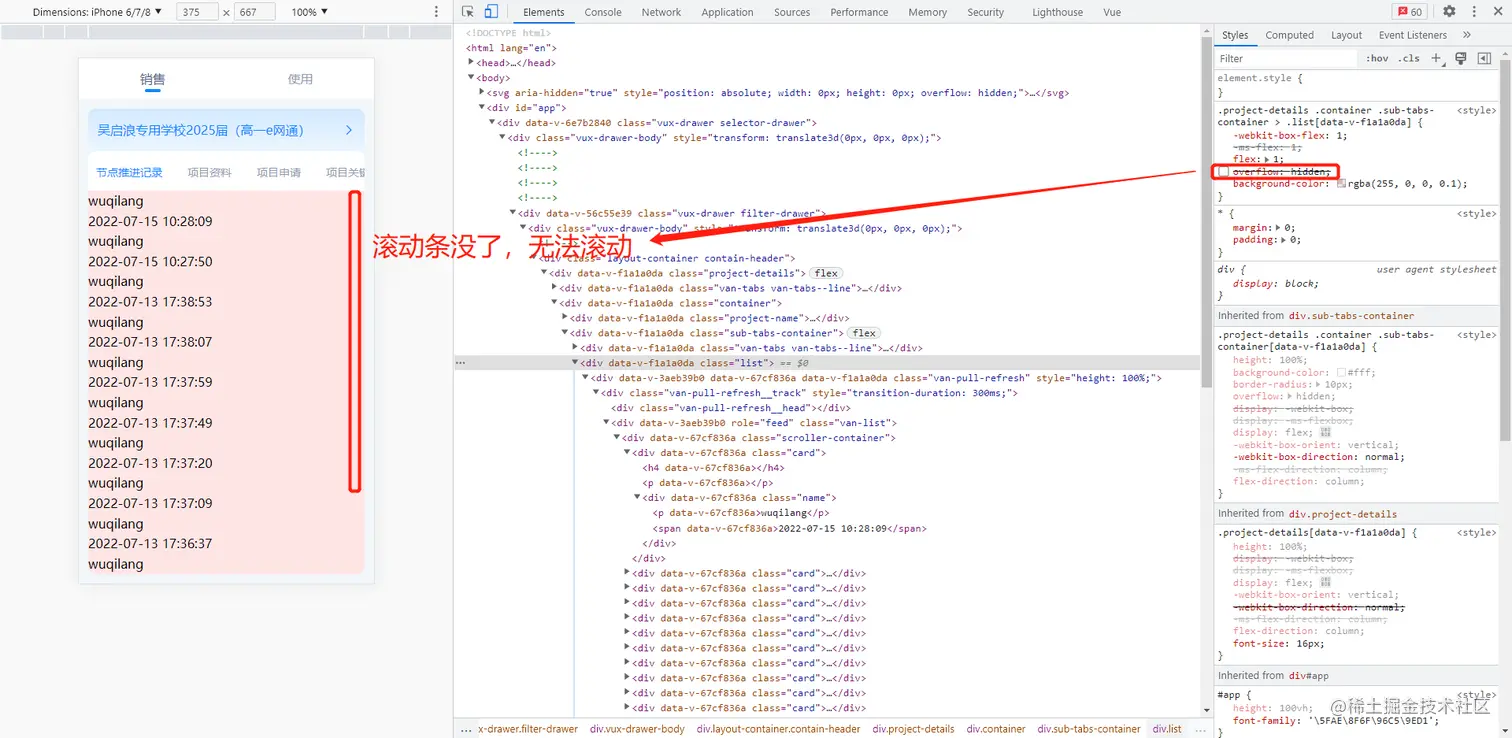Switch to the Computed styles tab
Viewport: 1512px width, 738px height.
point(1289,35)
